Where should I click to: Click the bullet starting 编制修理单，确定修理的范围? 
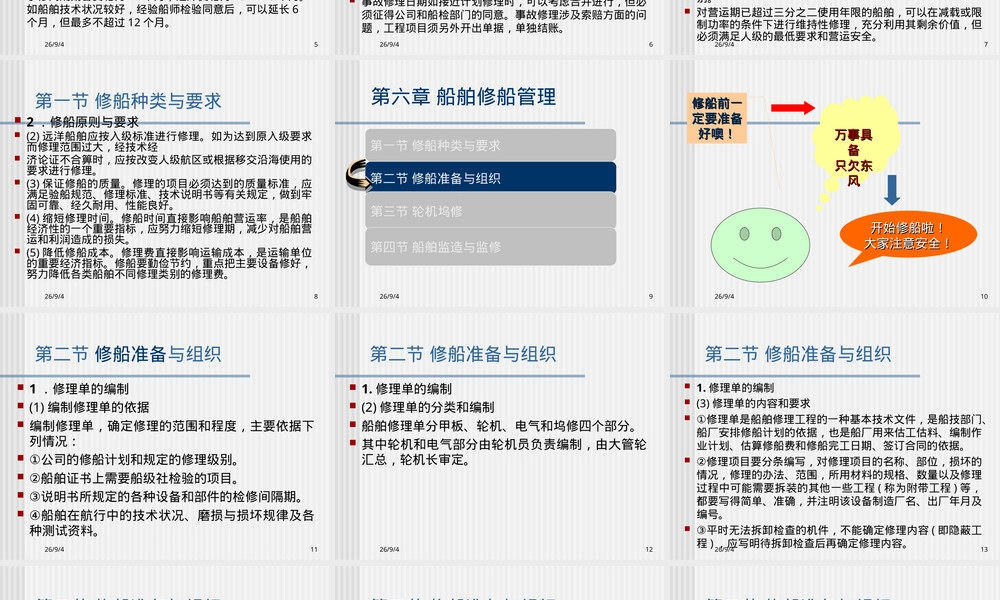[172, 434]
